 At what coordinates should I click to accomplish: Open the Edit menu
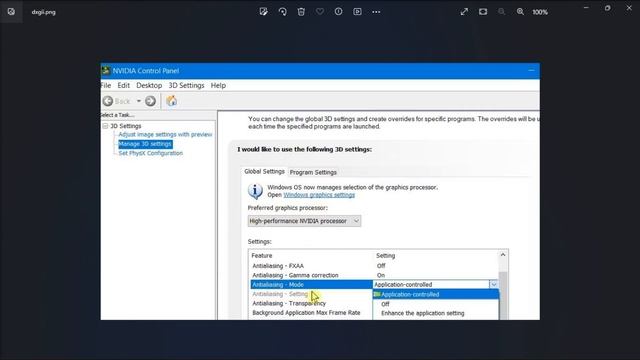tap(123, 85)
